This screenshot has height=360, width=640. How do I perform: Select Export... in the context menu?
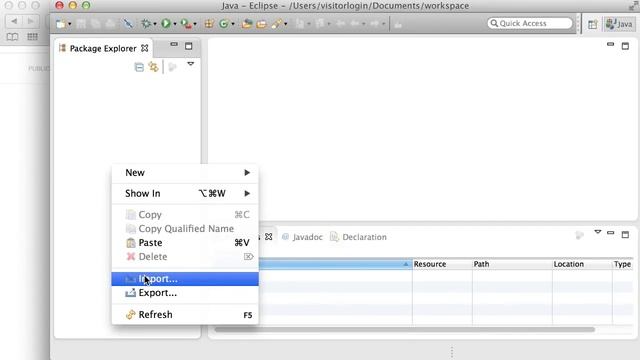(x=185, y=293)
